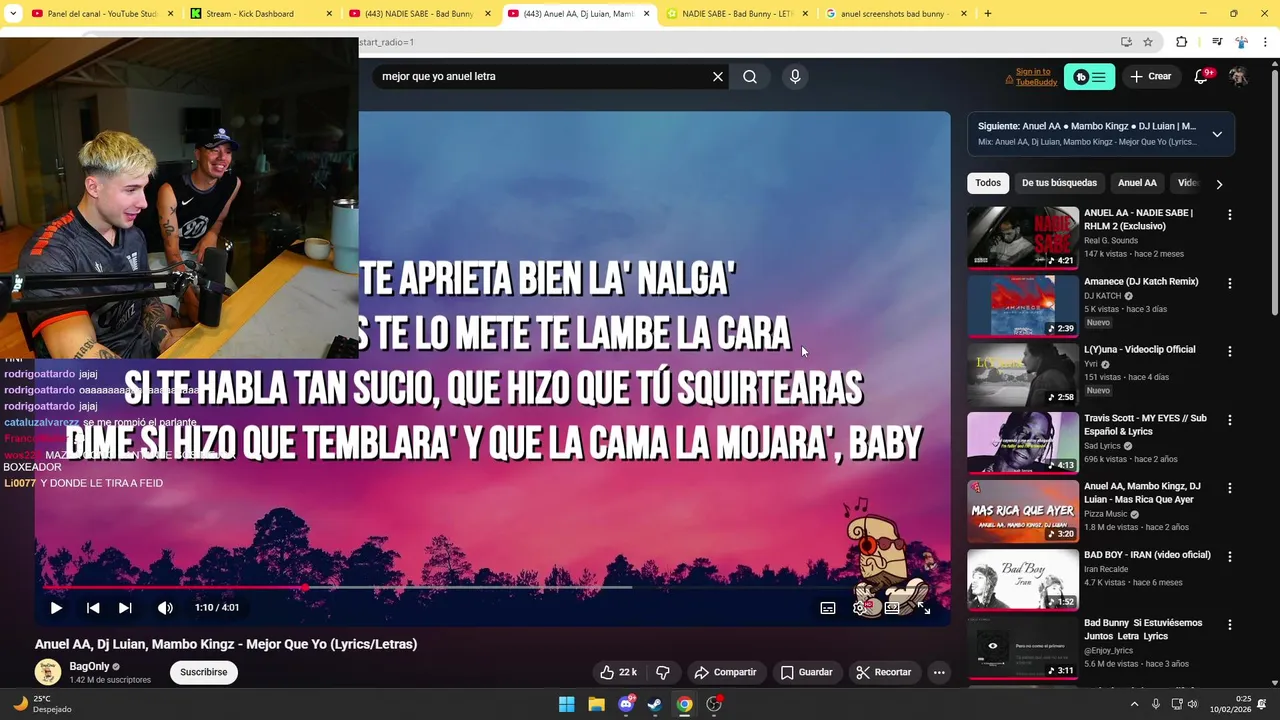
Task: Open options for 'Travis Scott - MY EYES' video
Action: click(x=1230, y=420)
